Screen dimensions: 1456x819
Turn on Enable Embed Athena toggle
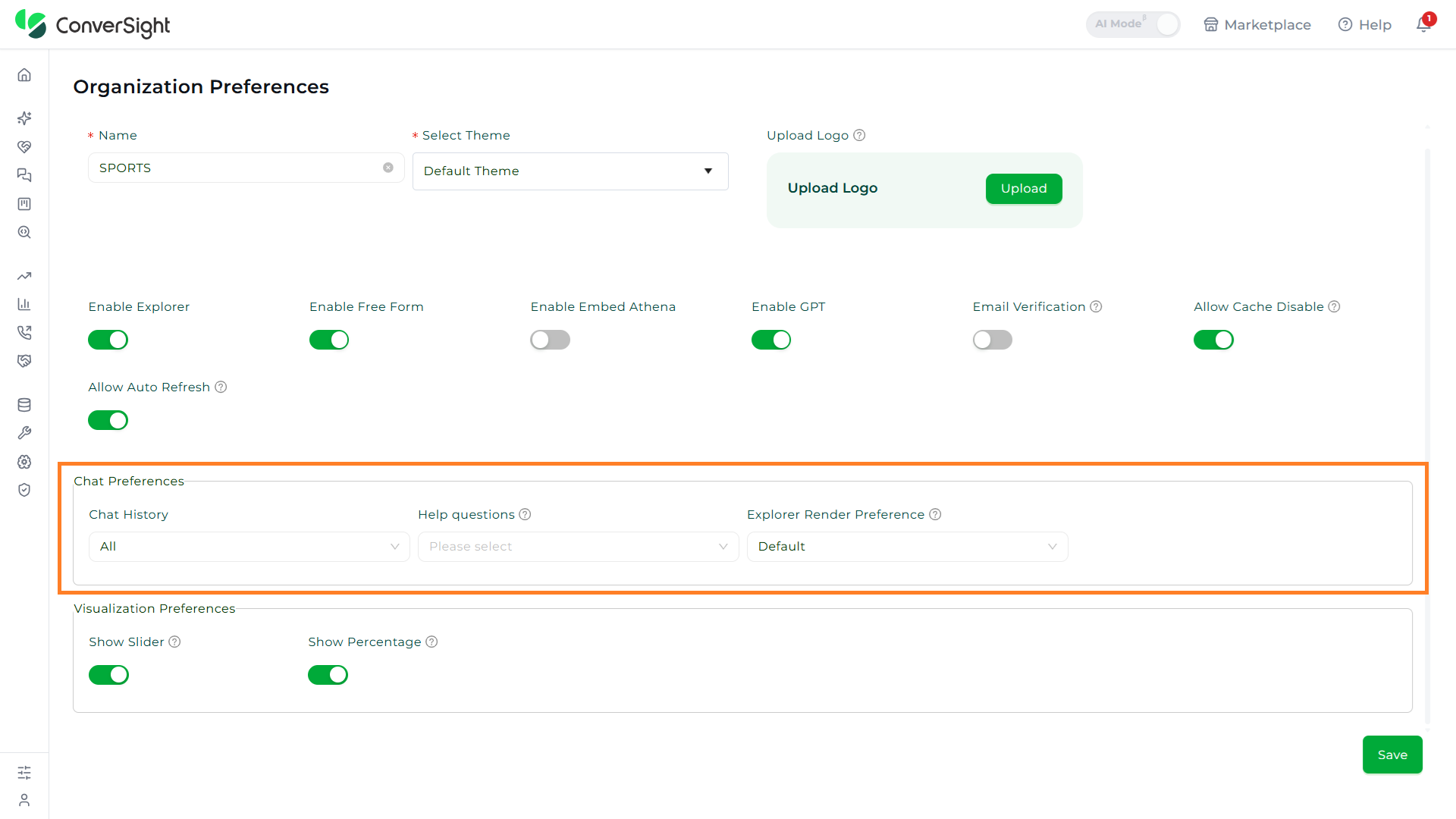pyautogui.click(x=550, y=340)
